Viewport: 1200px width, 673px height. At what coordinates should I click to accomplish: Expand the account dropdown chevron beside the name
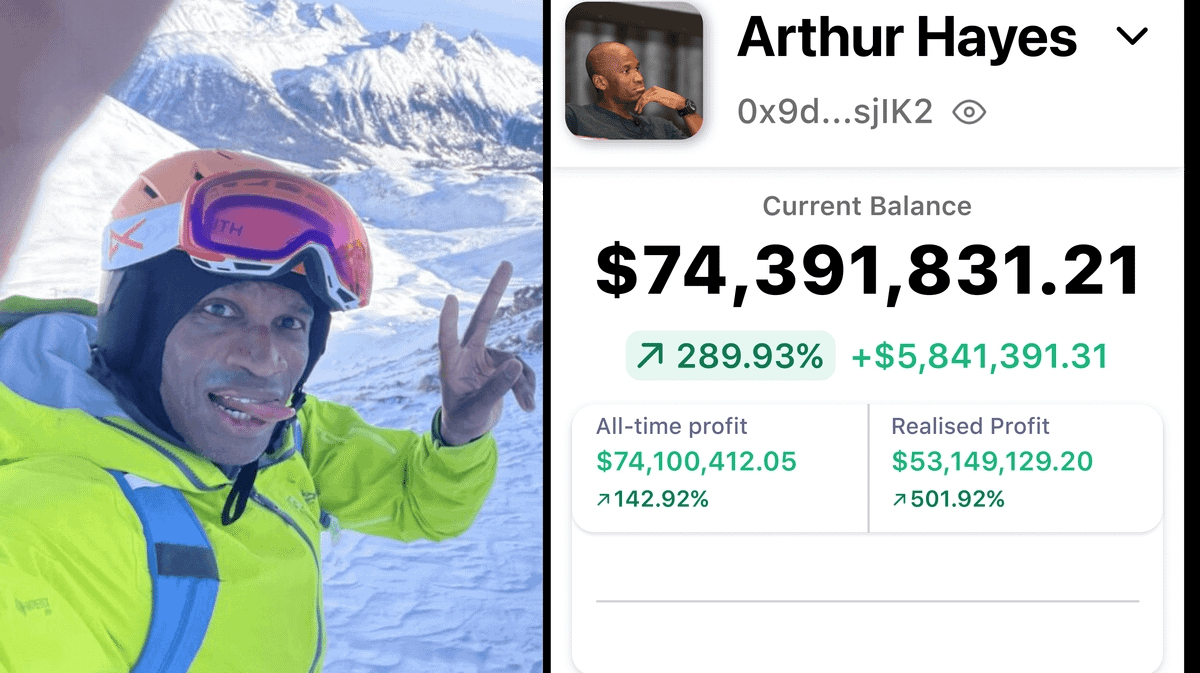point(1131,38)
